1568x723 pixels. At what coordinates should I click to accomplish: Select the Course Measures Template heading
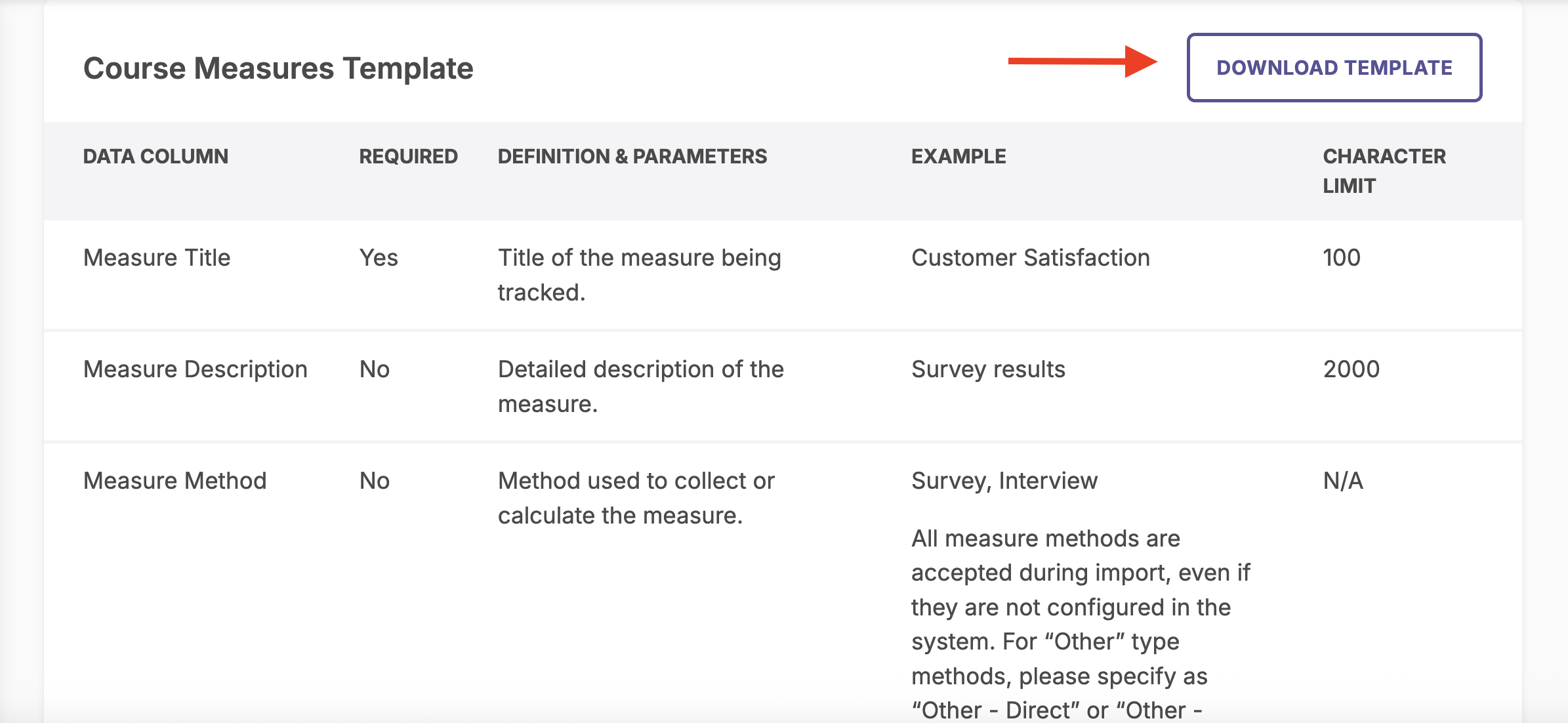click(278, 68)
